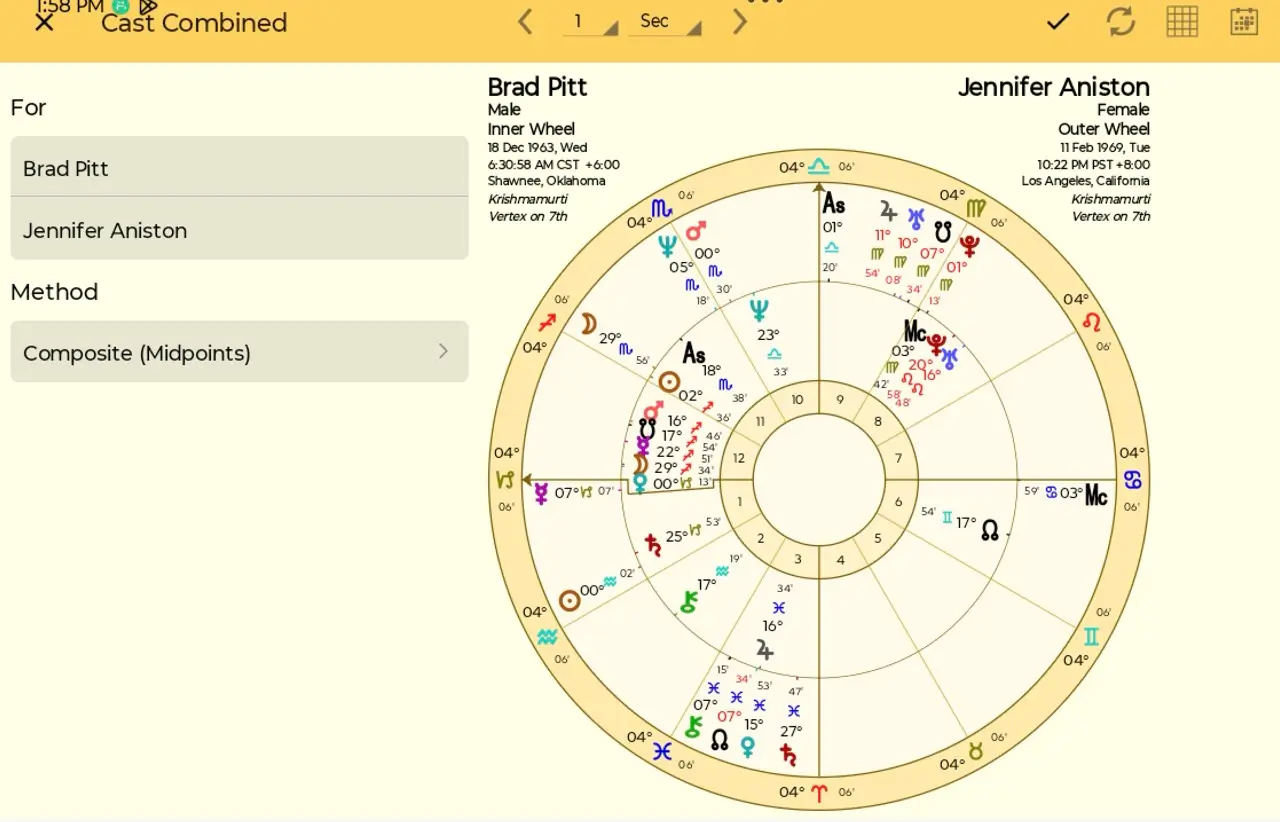Expand the Composite (Midpoints) method selector
Image resolution: width=1280 pixels, height=822 pixels.
[x=239, y=352]
